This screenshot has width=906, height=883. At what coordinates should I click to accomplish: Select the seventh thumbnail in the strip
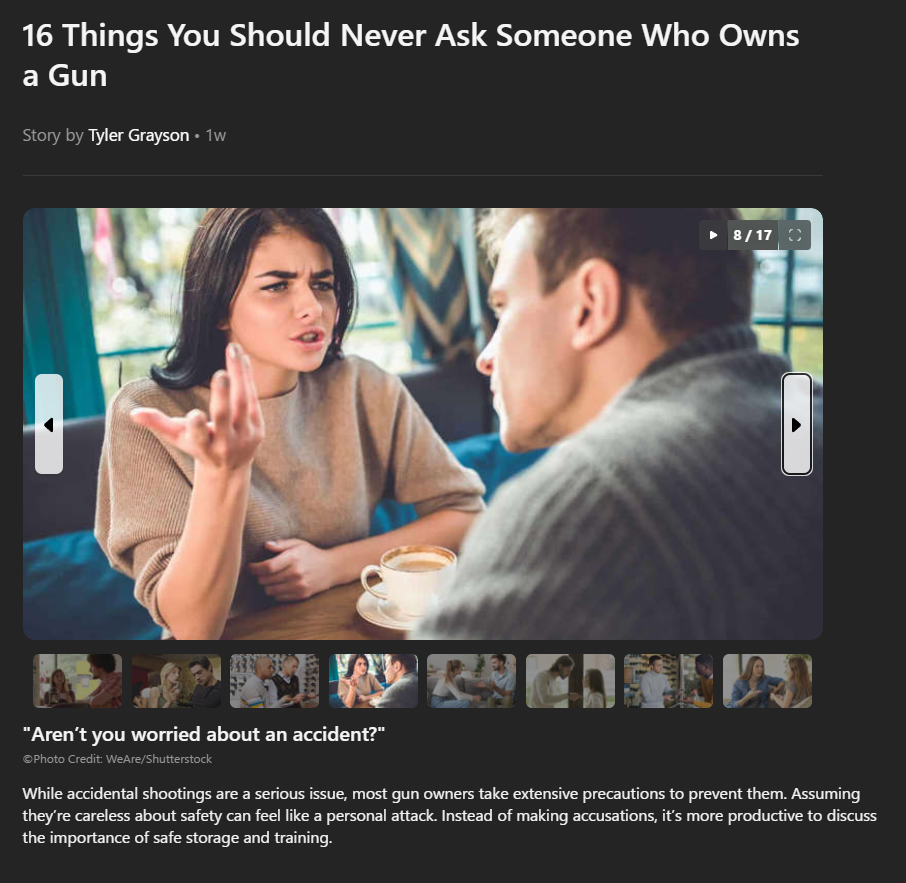click(x=669, y=681)
